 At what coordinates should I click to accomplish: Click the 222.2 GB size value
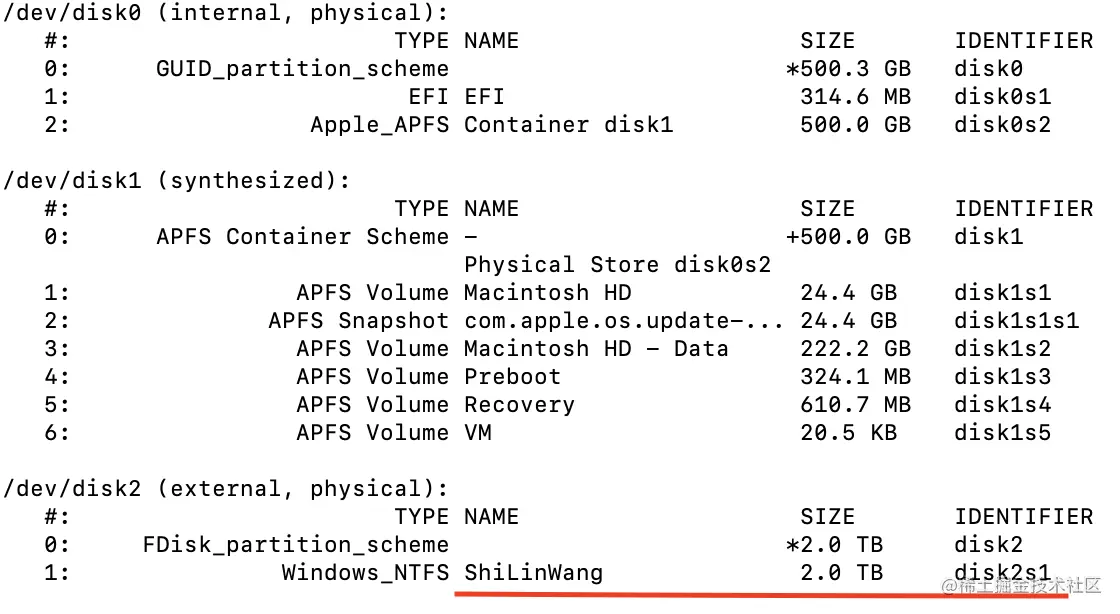pos(855,348)
